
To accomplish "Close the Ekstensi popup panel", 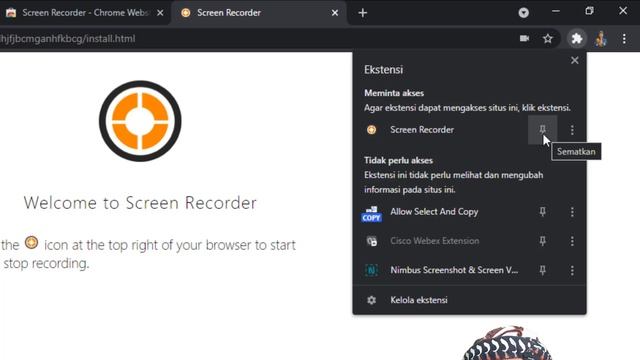I will pyautogui.click(x=575, y=60).
